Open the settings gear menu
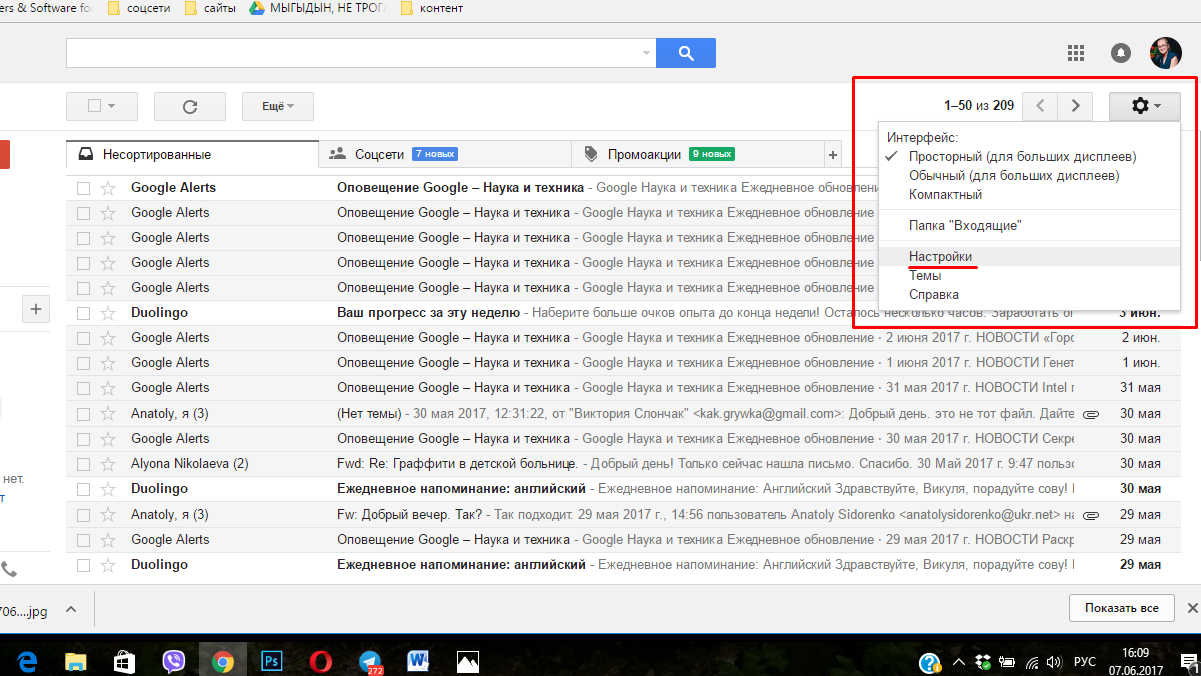This screenshot has width=1201, height=676. pyautogui.click(x=1145, y=105)
